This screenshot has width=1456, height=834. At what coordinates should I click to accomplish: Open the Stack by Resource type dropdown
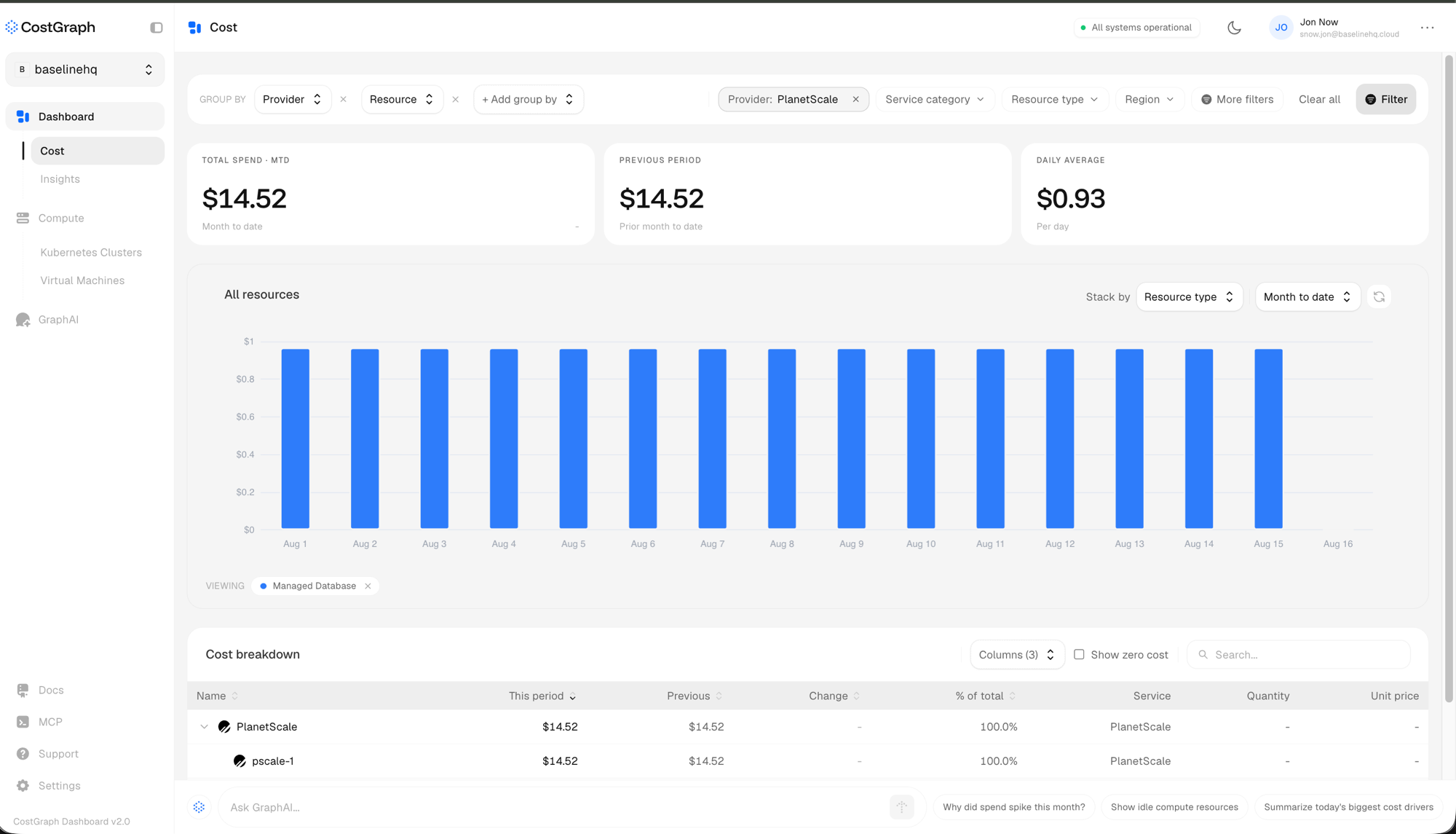(x=1190, y=297)
